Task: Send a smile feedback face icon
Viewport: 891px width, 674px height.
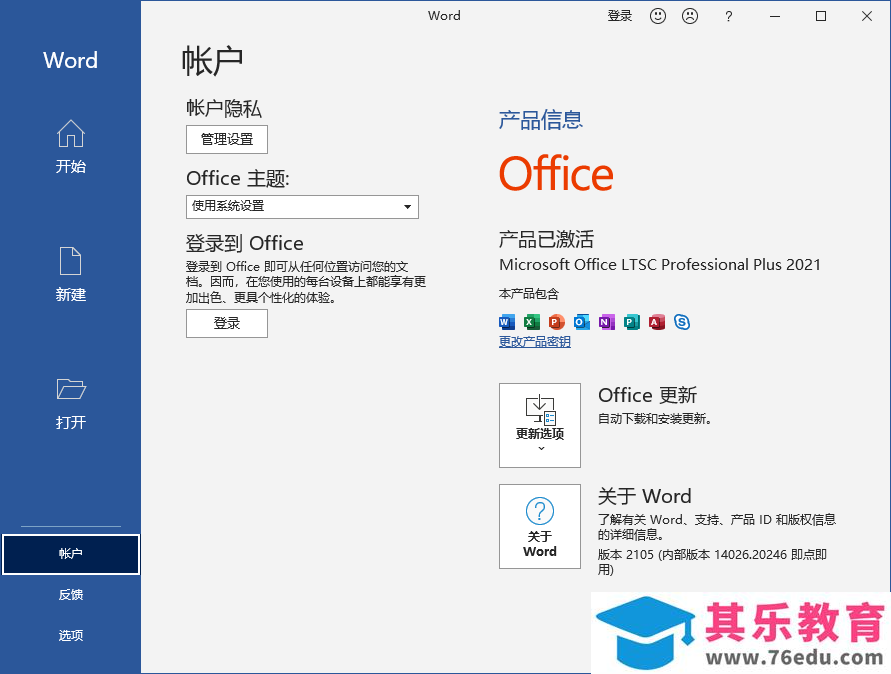Action: click(x=657, y=16)
